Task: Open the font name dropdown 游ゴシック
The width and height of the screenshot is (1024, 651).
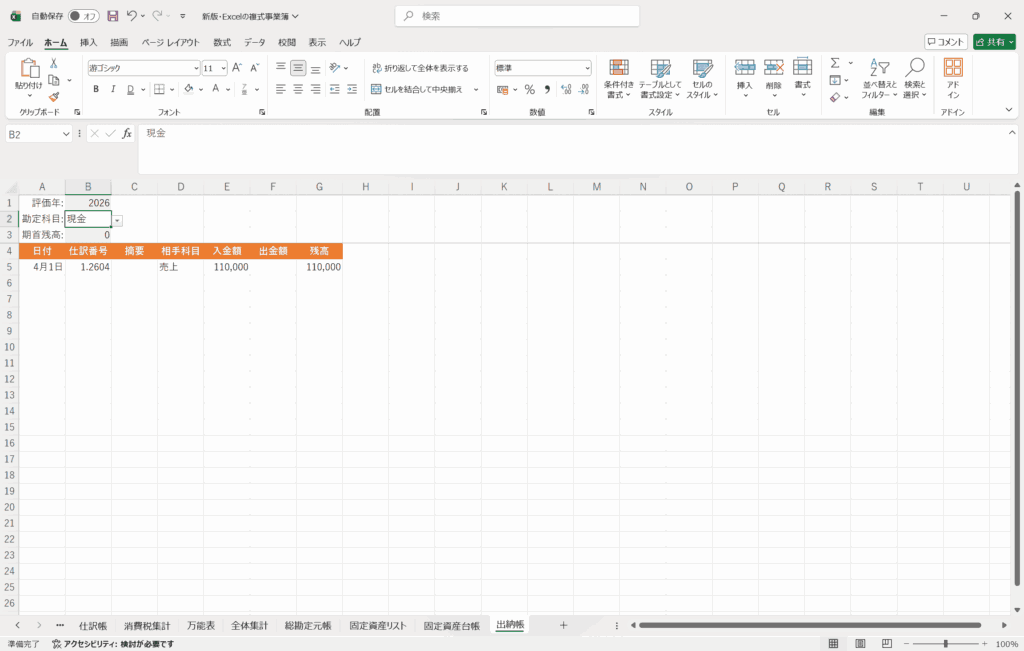Action: 196,68
